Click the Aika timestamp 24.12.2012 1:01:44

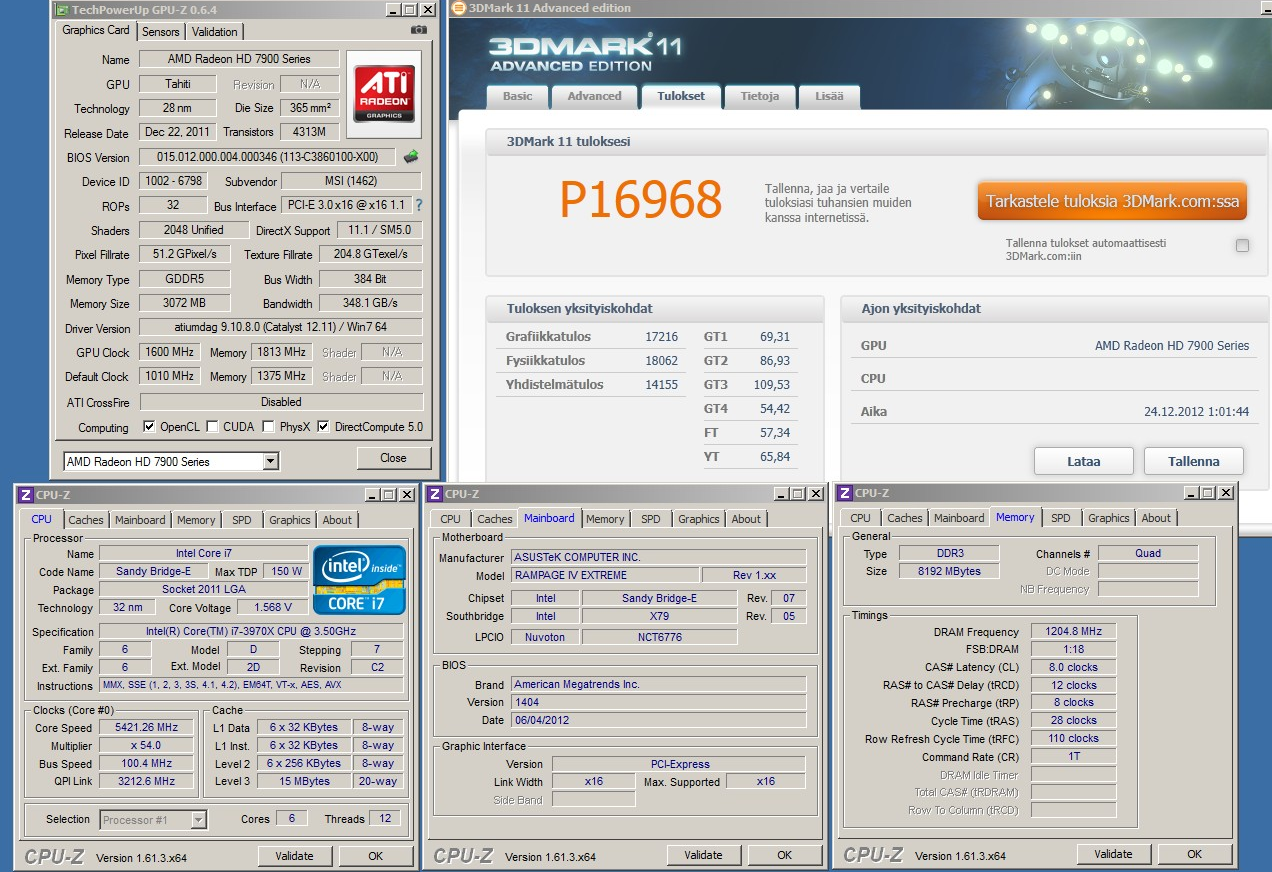(1196, 411)
